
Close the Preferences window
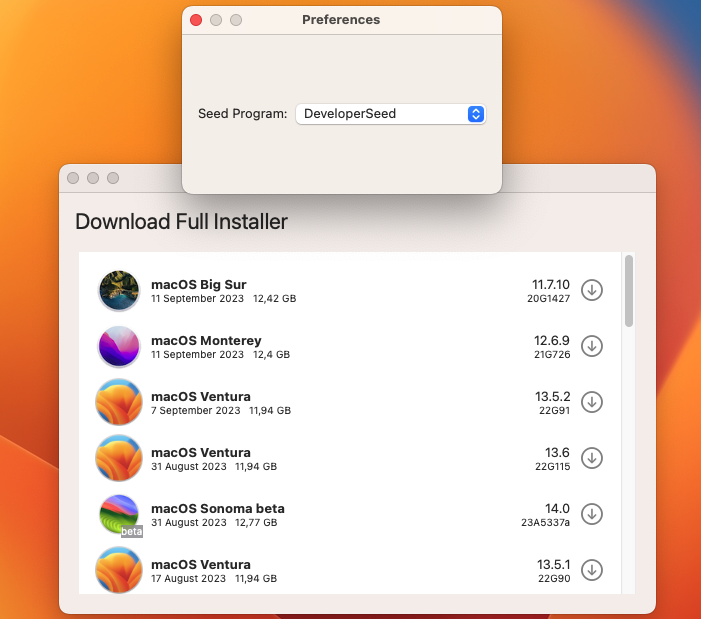tap(196, 20)
